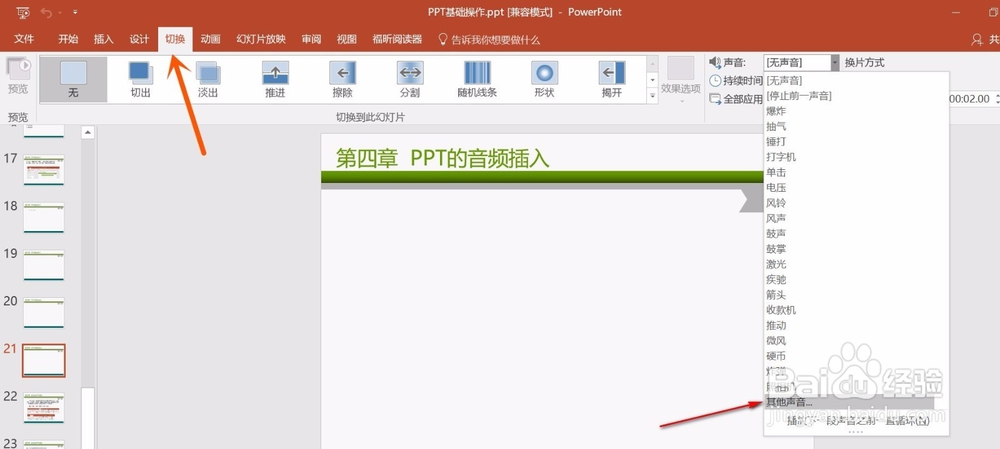1000x449 pixels.
Task: Click the undo arrow in quick access toolbar
Action: (x=46, y=12)
